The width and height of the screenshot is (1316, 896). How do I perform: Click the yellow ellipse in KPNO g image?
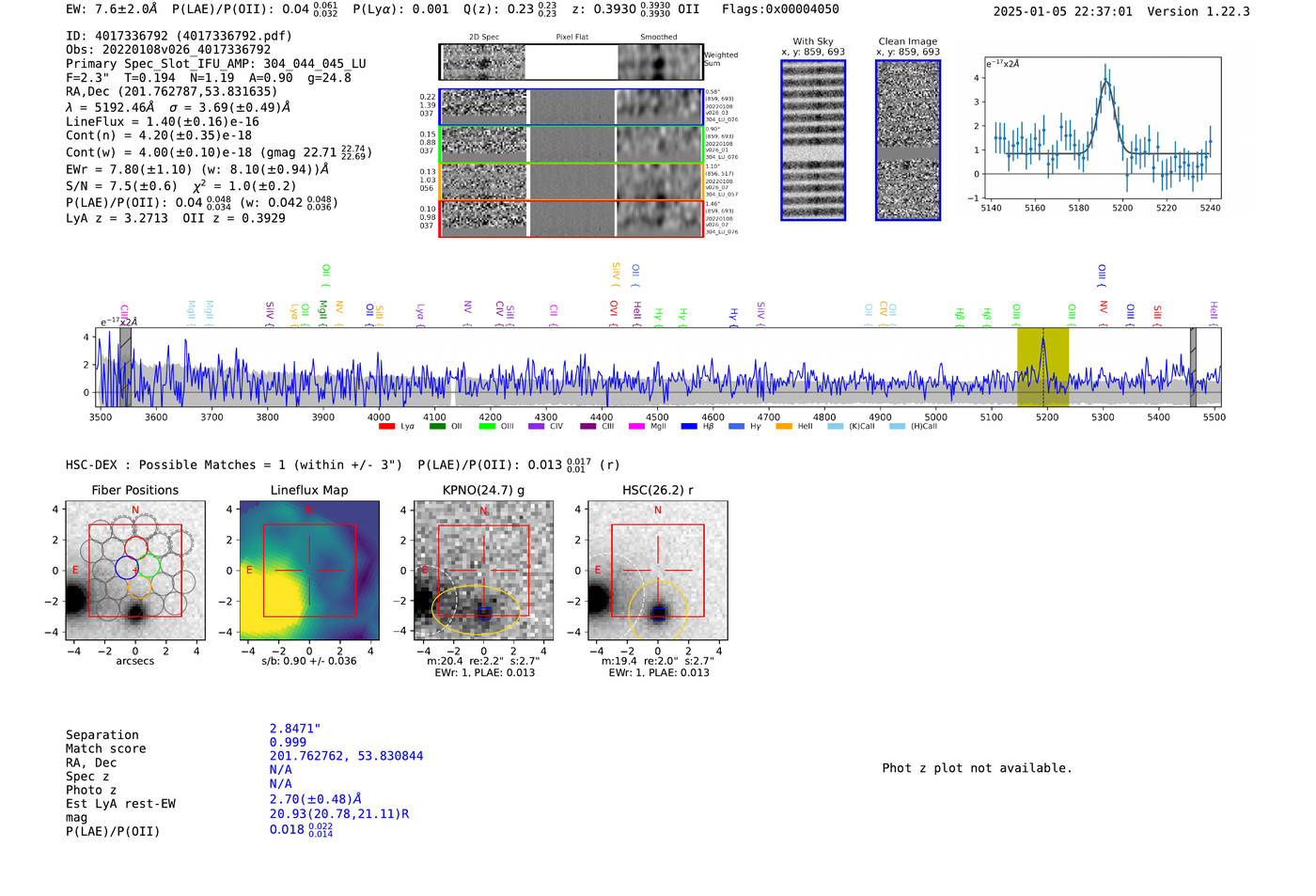[476, 609]
